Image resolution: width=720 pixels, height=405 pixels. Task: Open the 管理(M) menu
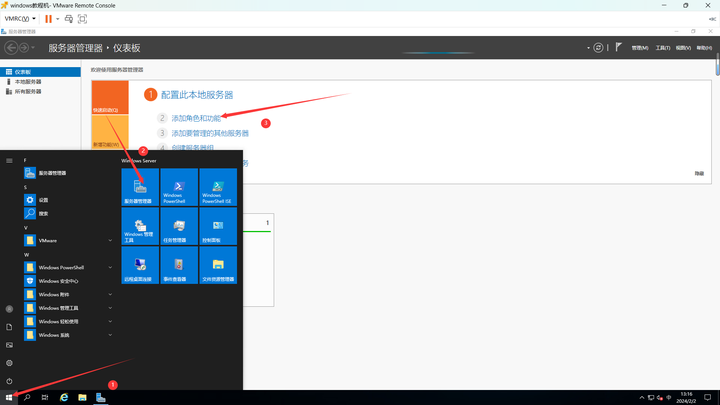(640, 48)
